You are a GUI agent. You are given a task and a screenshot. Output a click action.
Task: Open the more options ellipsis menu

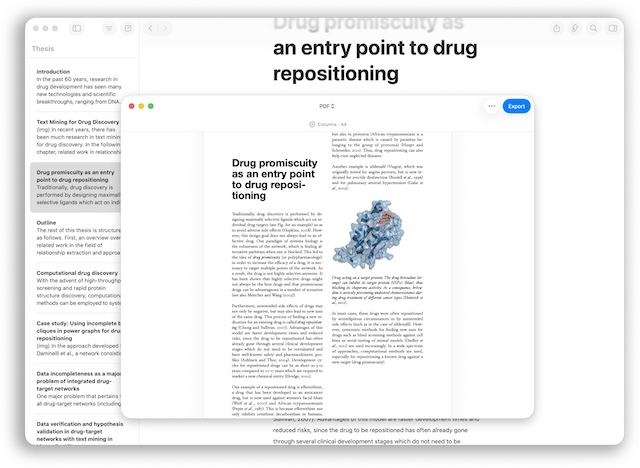(x=491, y=106)
